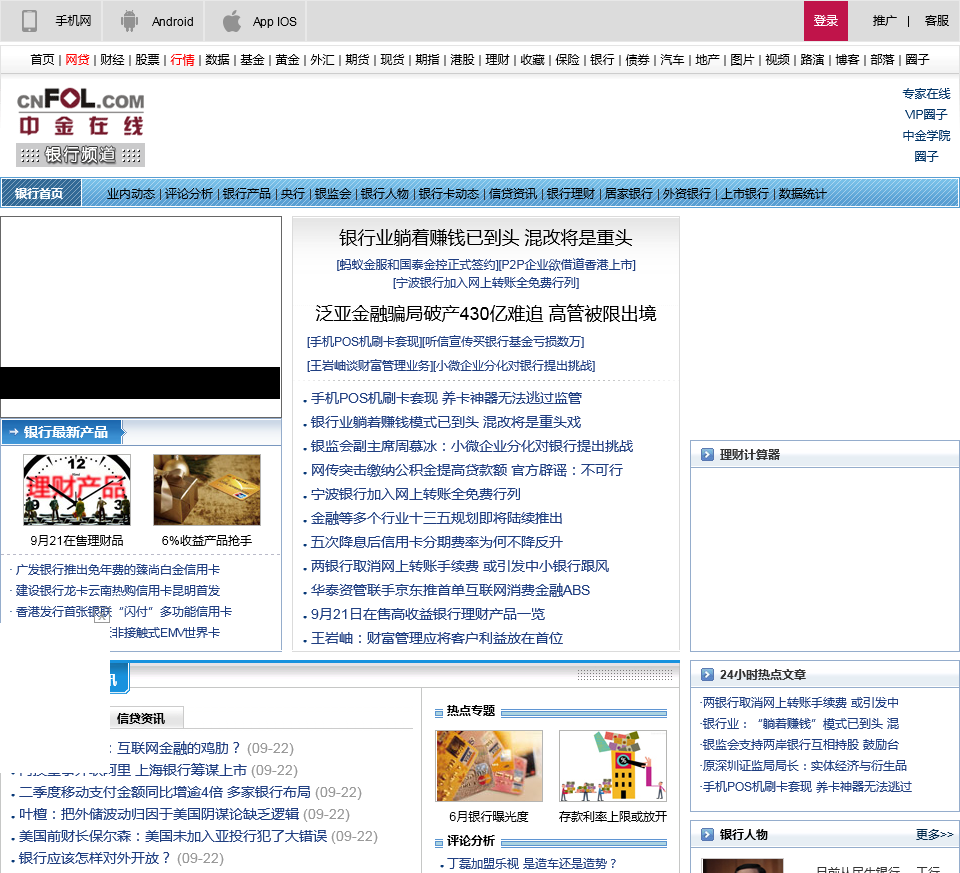Viewport: 960px width, 873px height.
Task: Open 银行产品 in the bank channel bar
Action: tap(247, 193)
